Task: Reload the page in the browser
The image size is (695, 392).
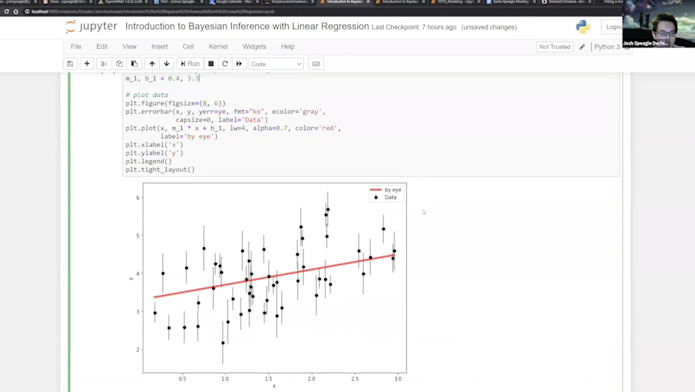Action: 7,12
